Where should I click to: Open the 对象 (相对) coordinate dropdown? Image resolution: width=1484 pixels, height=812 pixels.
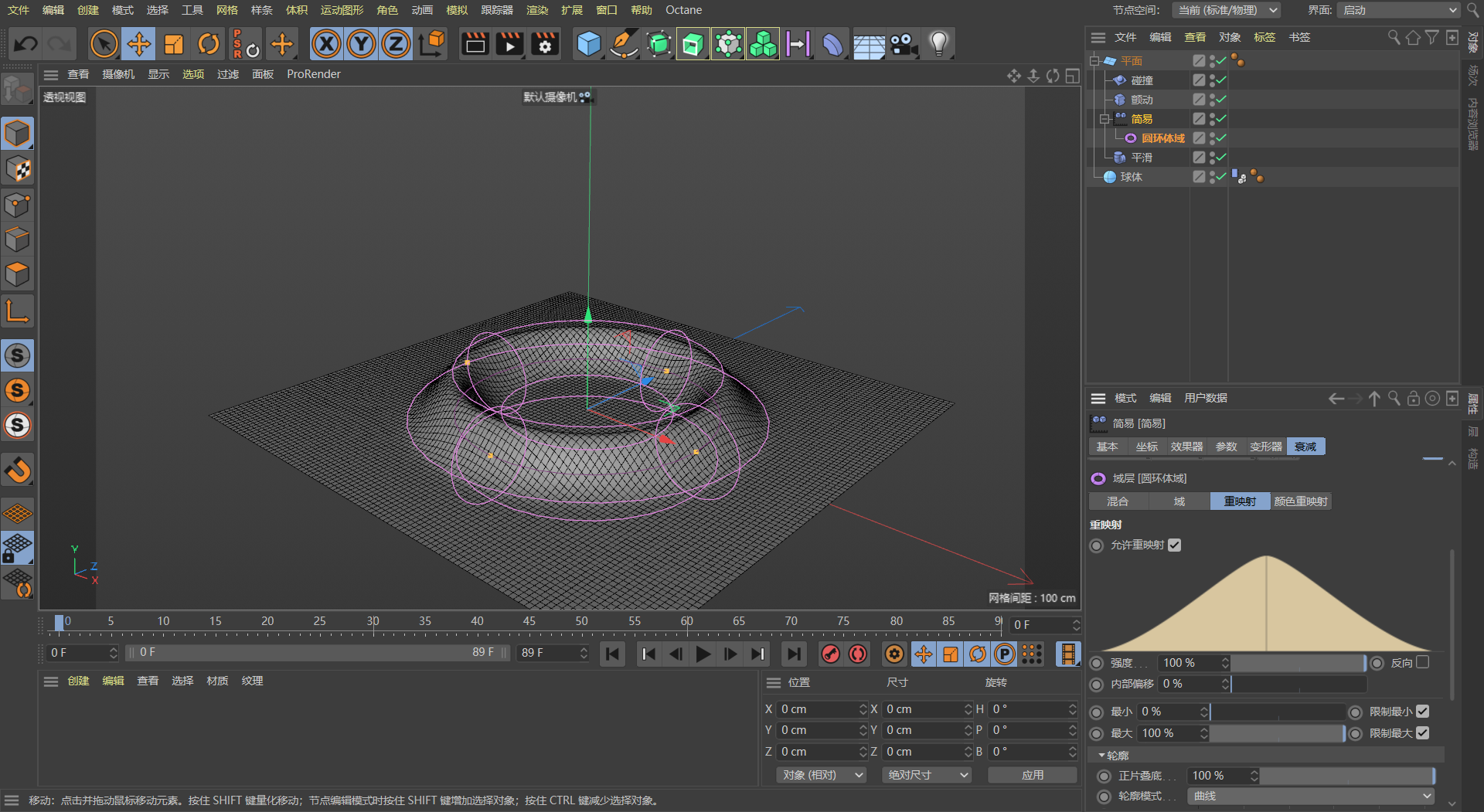point(822,775)
